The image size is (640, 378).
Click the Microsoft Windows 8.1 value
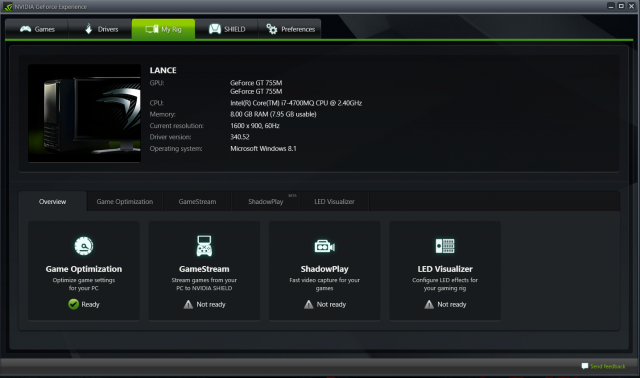(x=263, y=149)
